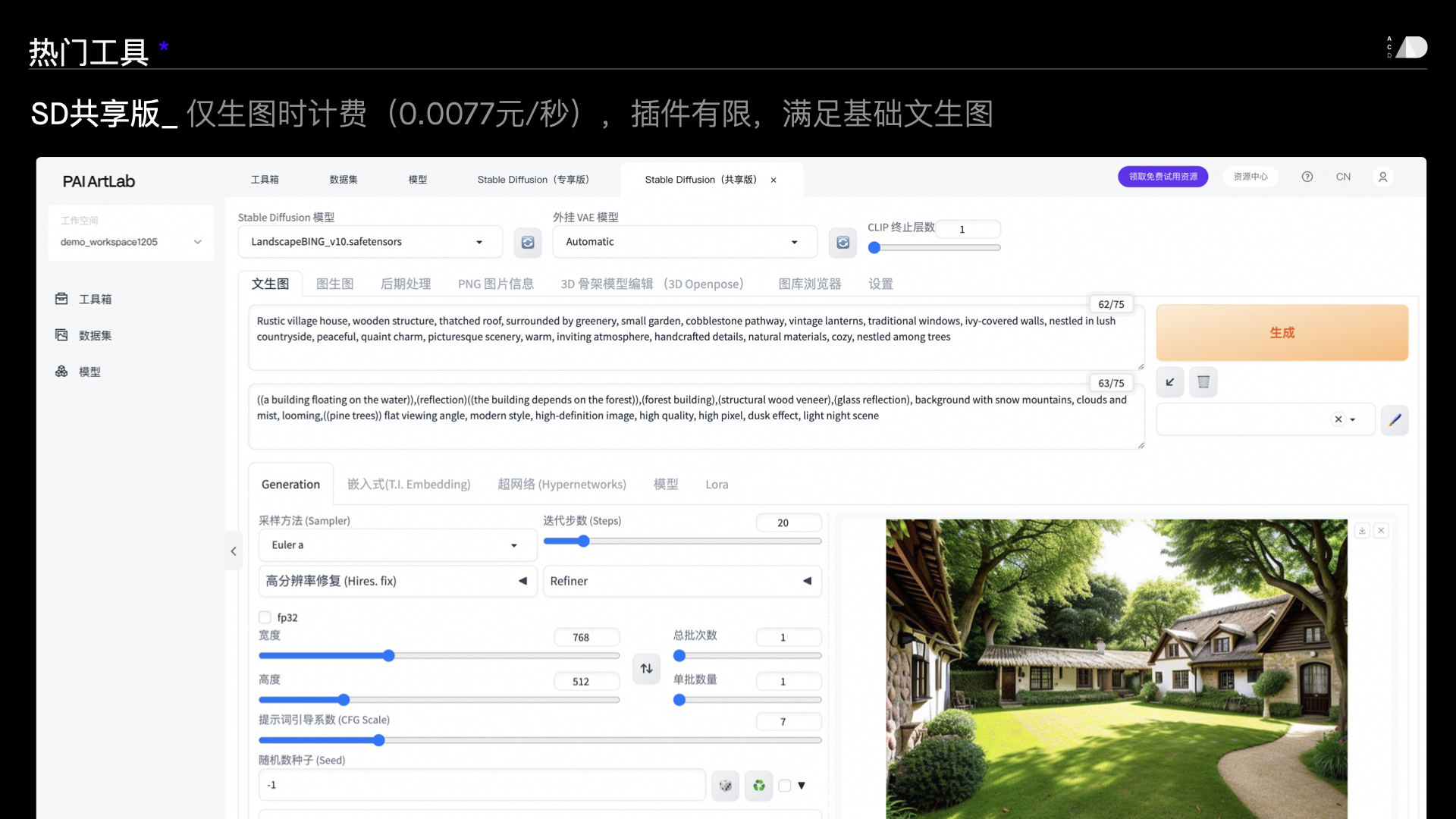Viewport: 1456px width, 819px height.
Task: Adjust the height slider handle
Action: pyautogui.click(x=344, y=699)
